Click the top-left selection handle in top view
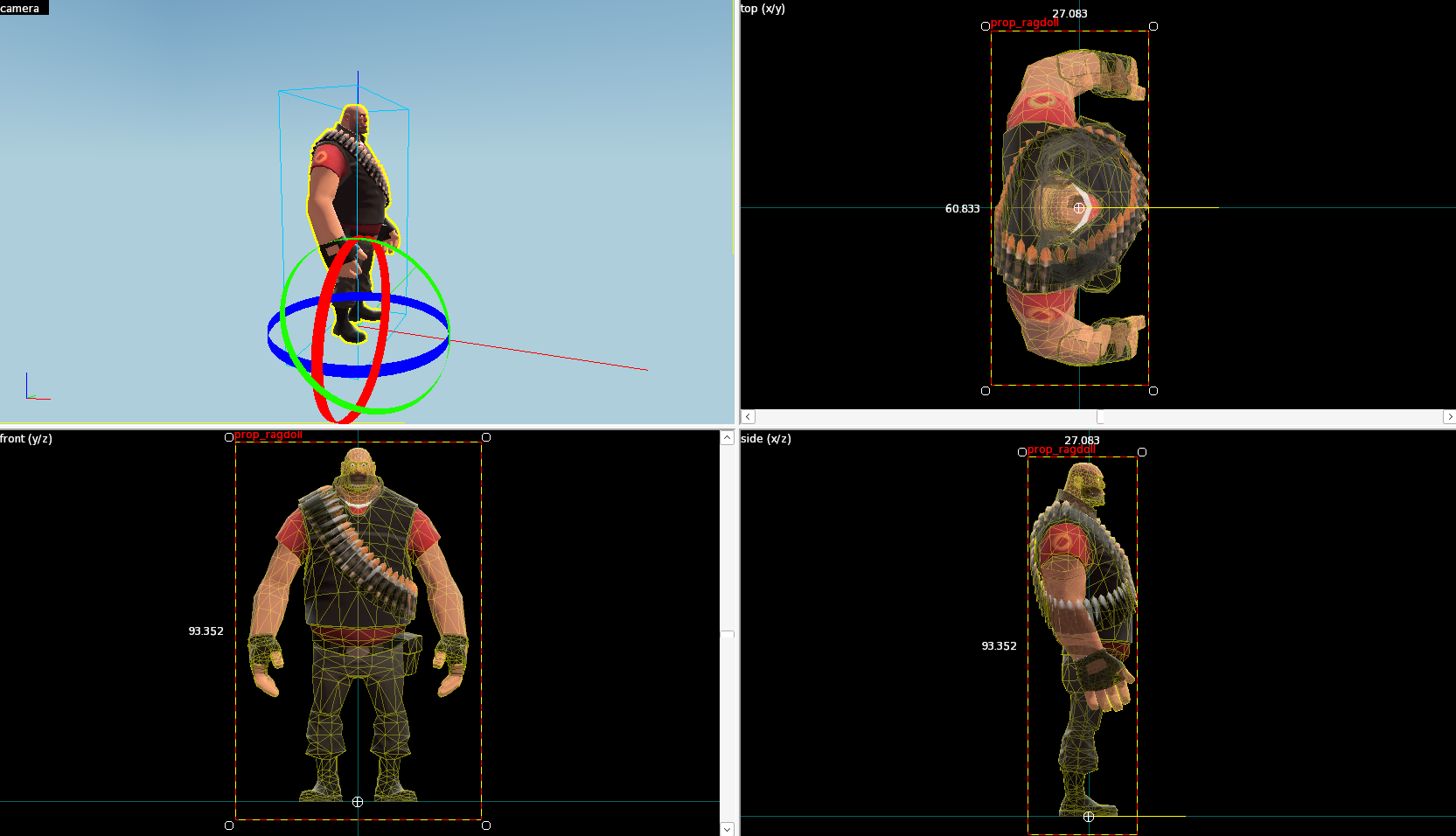The image size is (1456, 836). 986,26
